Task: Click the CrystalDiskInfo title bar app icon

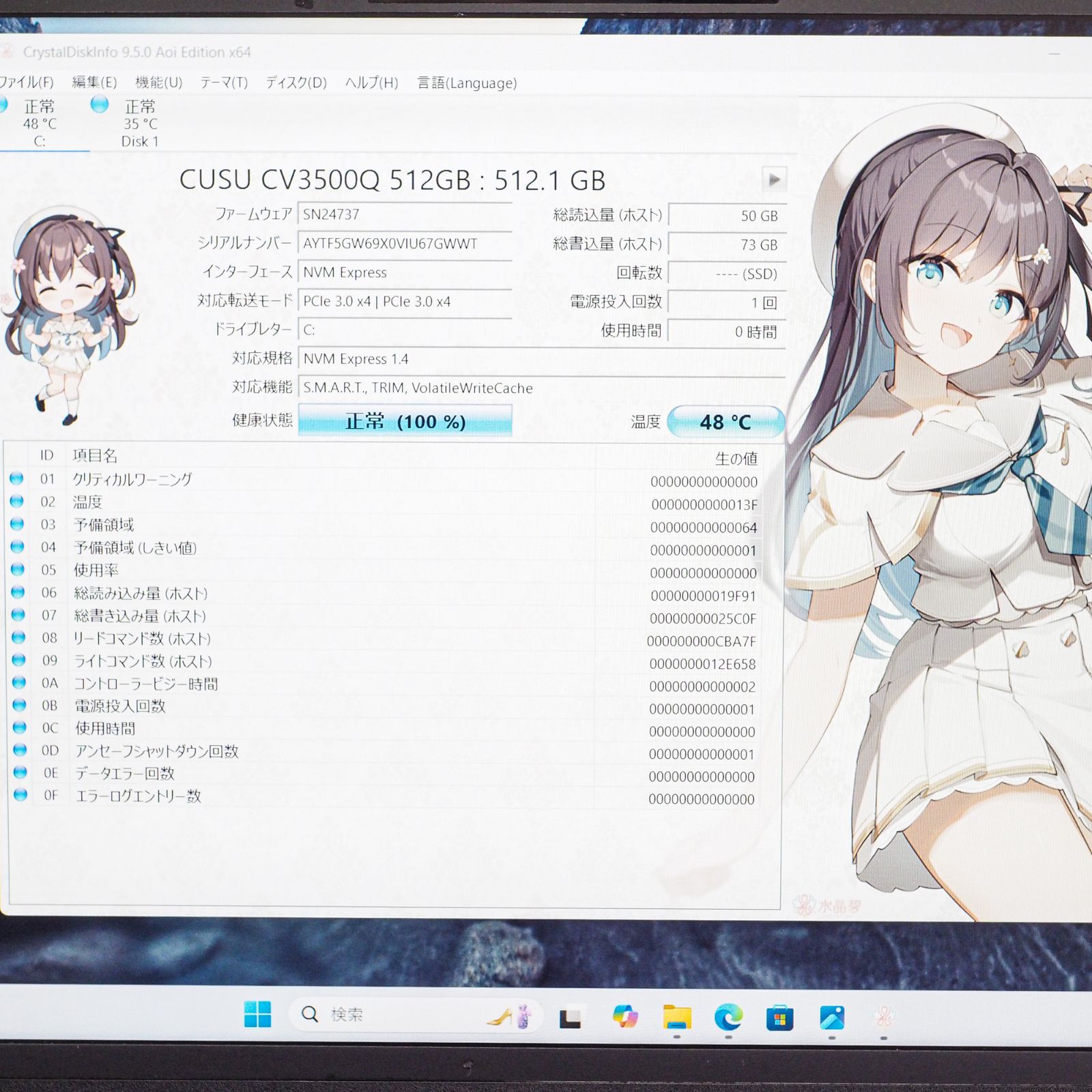Action: pyautogui.click(x=6, y=51)
